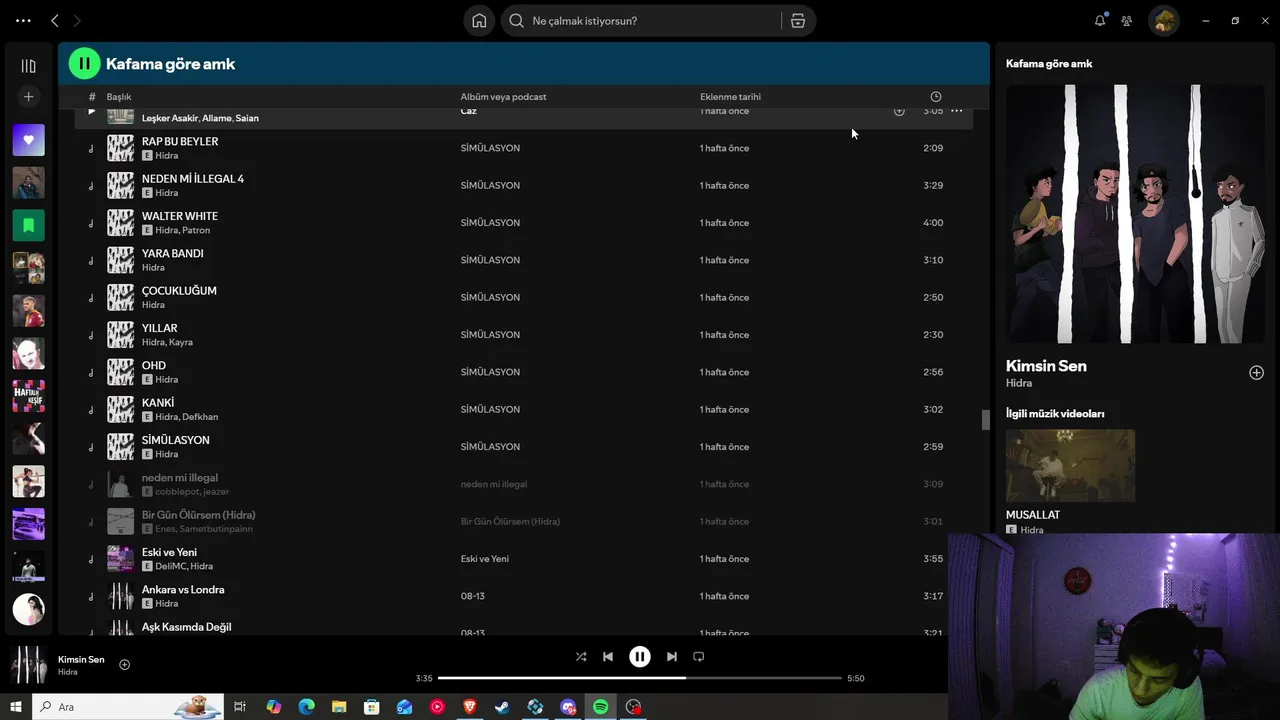This screenshot has width=1280, height=720.
Task: Toggle repeat mode
Action: (699, 657)
